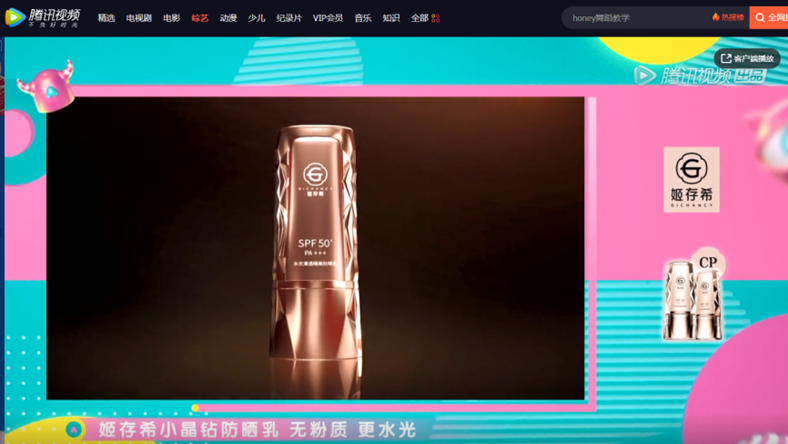
Task: Open the 姬存希 GICHANCY brand logo card
Action: click(x=692, y=180)
